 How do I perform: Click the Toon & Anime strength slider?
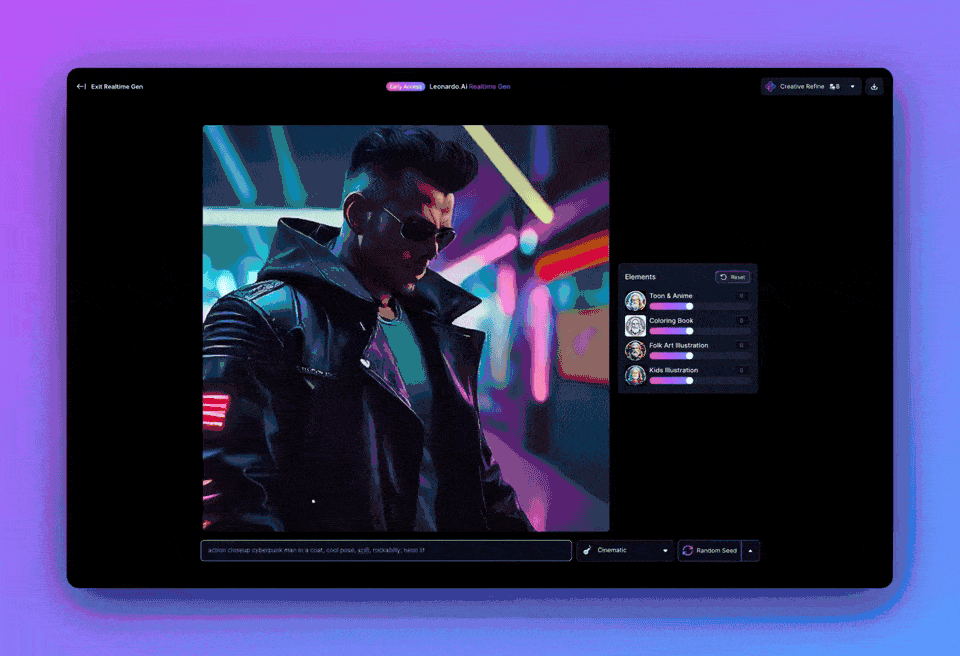tap(700, 306)
